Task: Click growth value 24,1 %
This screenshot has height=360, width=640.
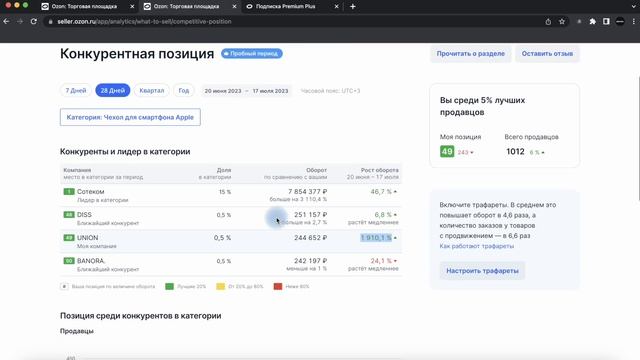Action: coord(381,261)
